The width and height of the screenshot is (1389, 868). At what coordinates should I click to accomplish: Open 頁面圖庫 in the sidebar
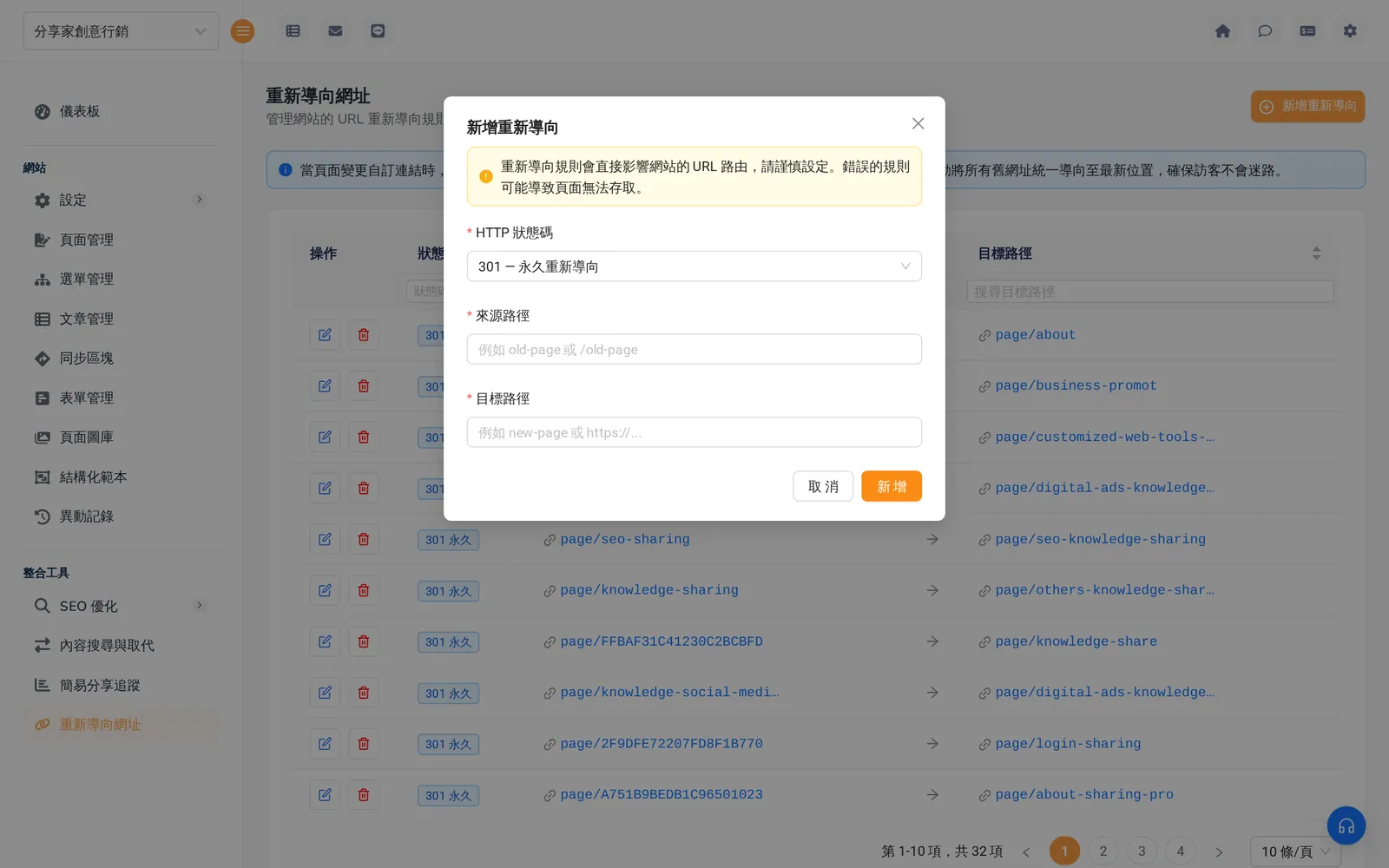click(121, 437)
